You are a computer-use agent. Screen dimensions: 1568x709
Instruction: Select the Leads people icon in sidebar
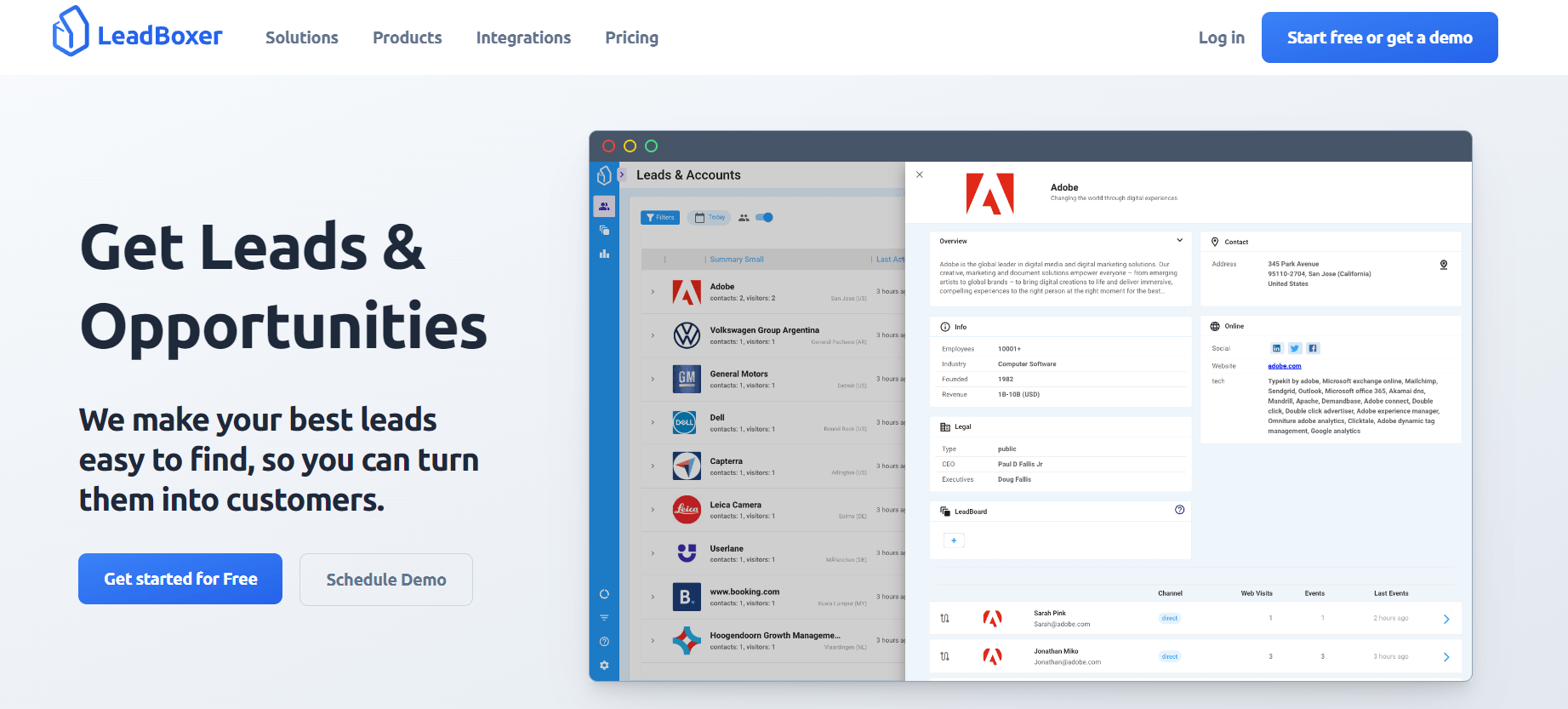pos(604,206)
